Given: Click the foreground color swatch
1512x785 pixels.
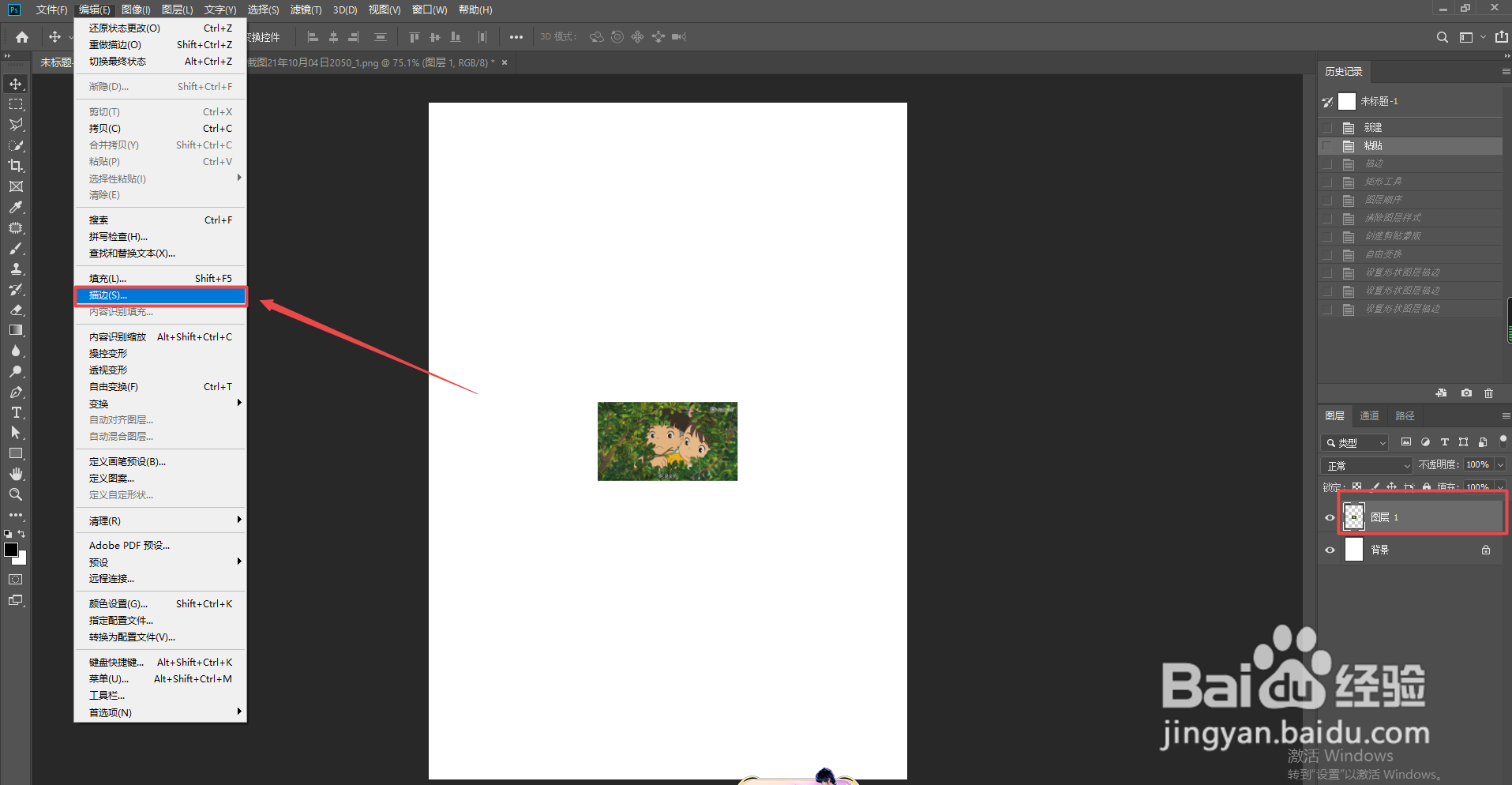Looking at the screenshot, I should click(x=10, y=549).
